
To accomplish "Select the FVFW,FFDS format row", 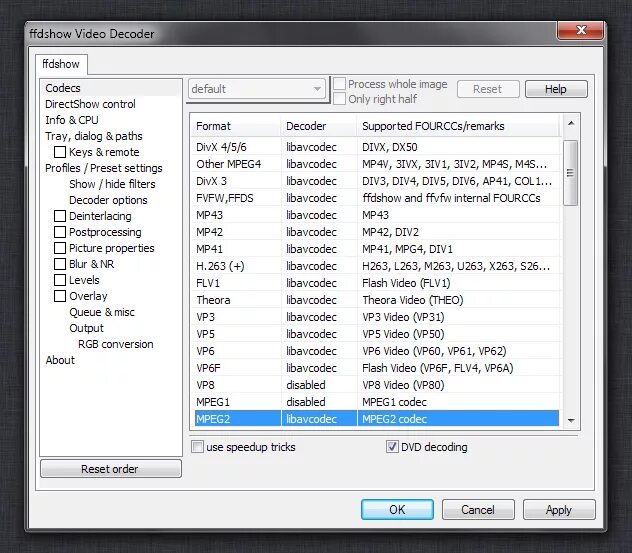I will tap(376, 198).
